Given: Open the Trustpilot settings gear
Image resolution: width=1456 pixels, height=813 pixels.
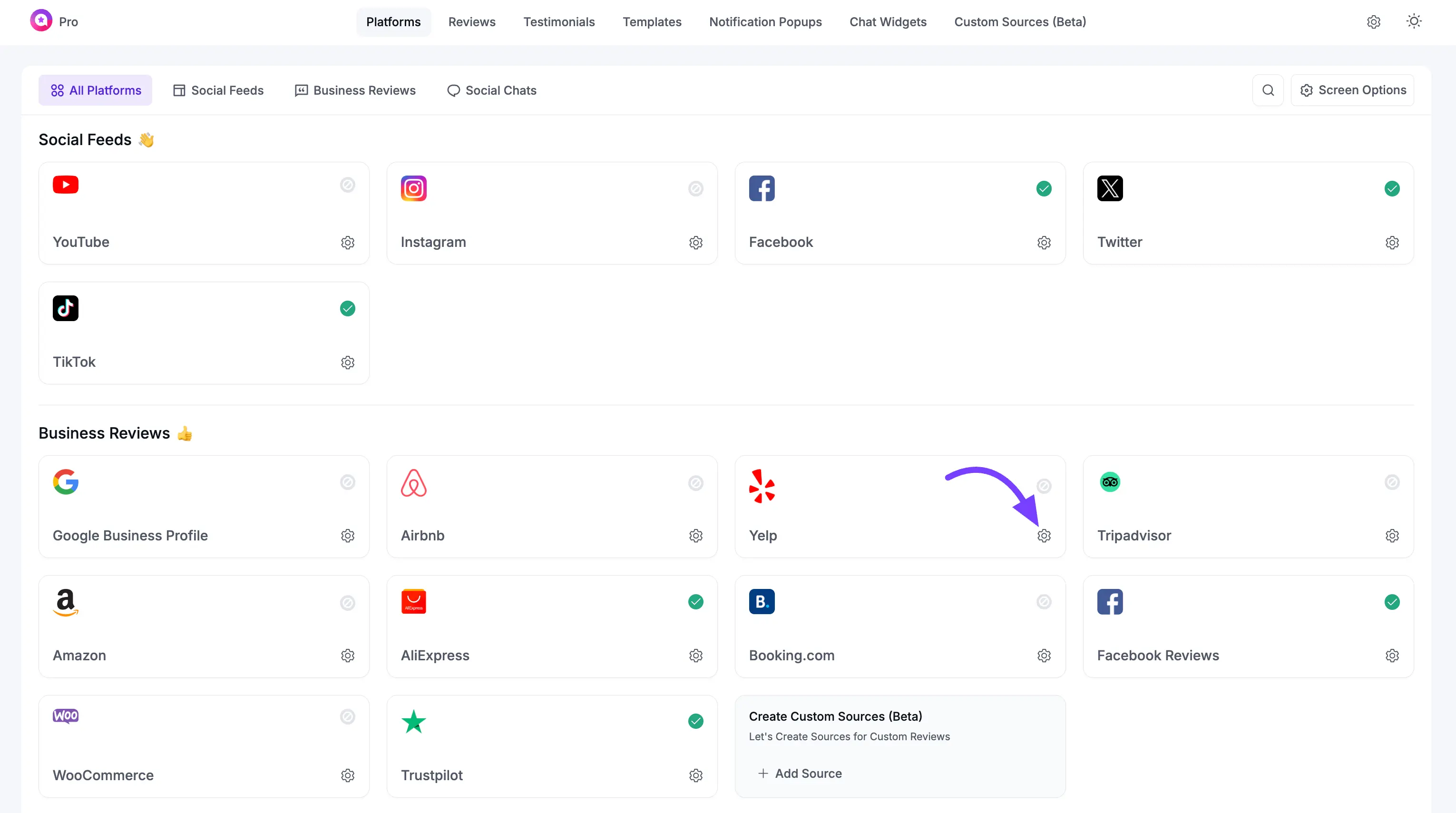Looking at the screenshot, I should click(696, 776).
